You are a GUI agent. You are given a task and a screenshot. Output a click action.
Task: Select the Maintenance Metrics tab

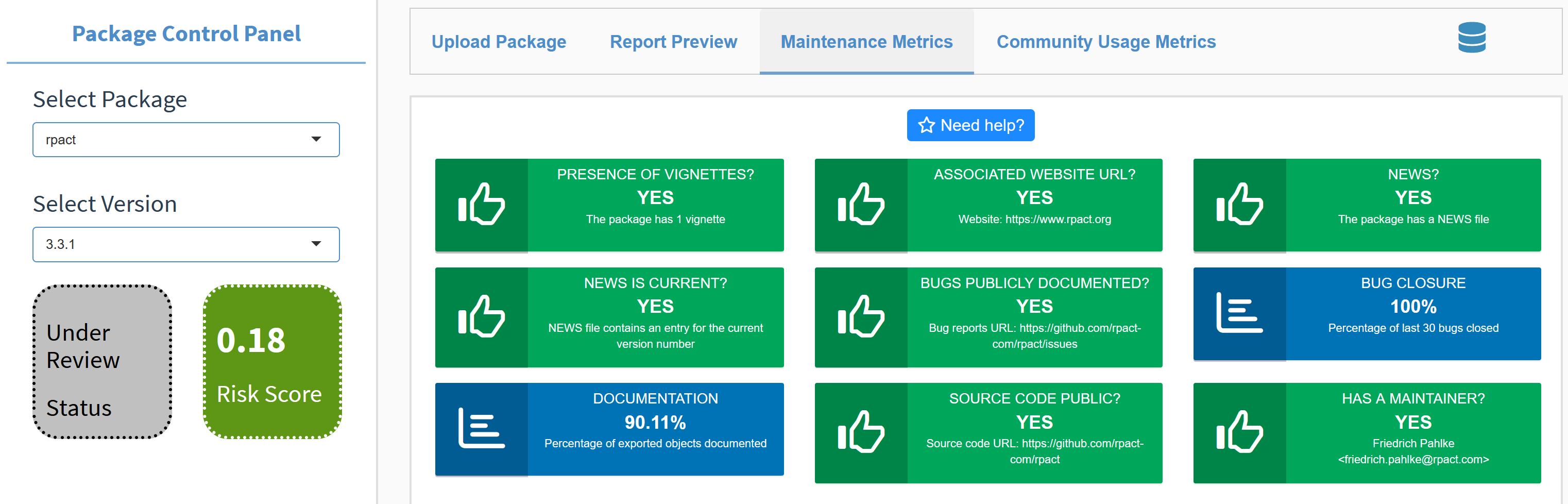(x=866, y=42)
